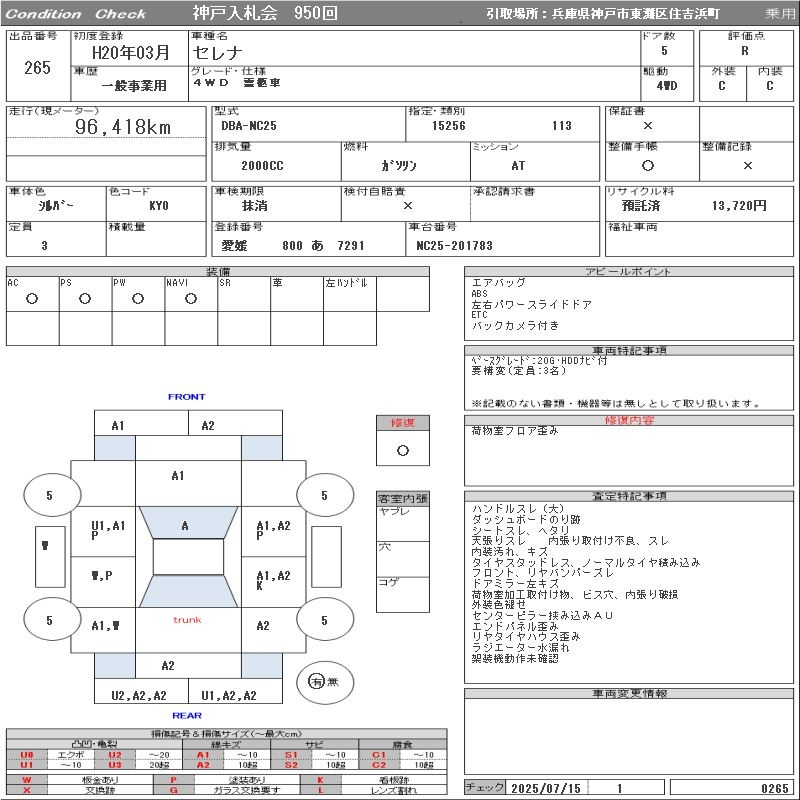This screenshot has width=800, height=800.
Task: Click the model code DBA-NC25
Action: pos(249,126)
